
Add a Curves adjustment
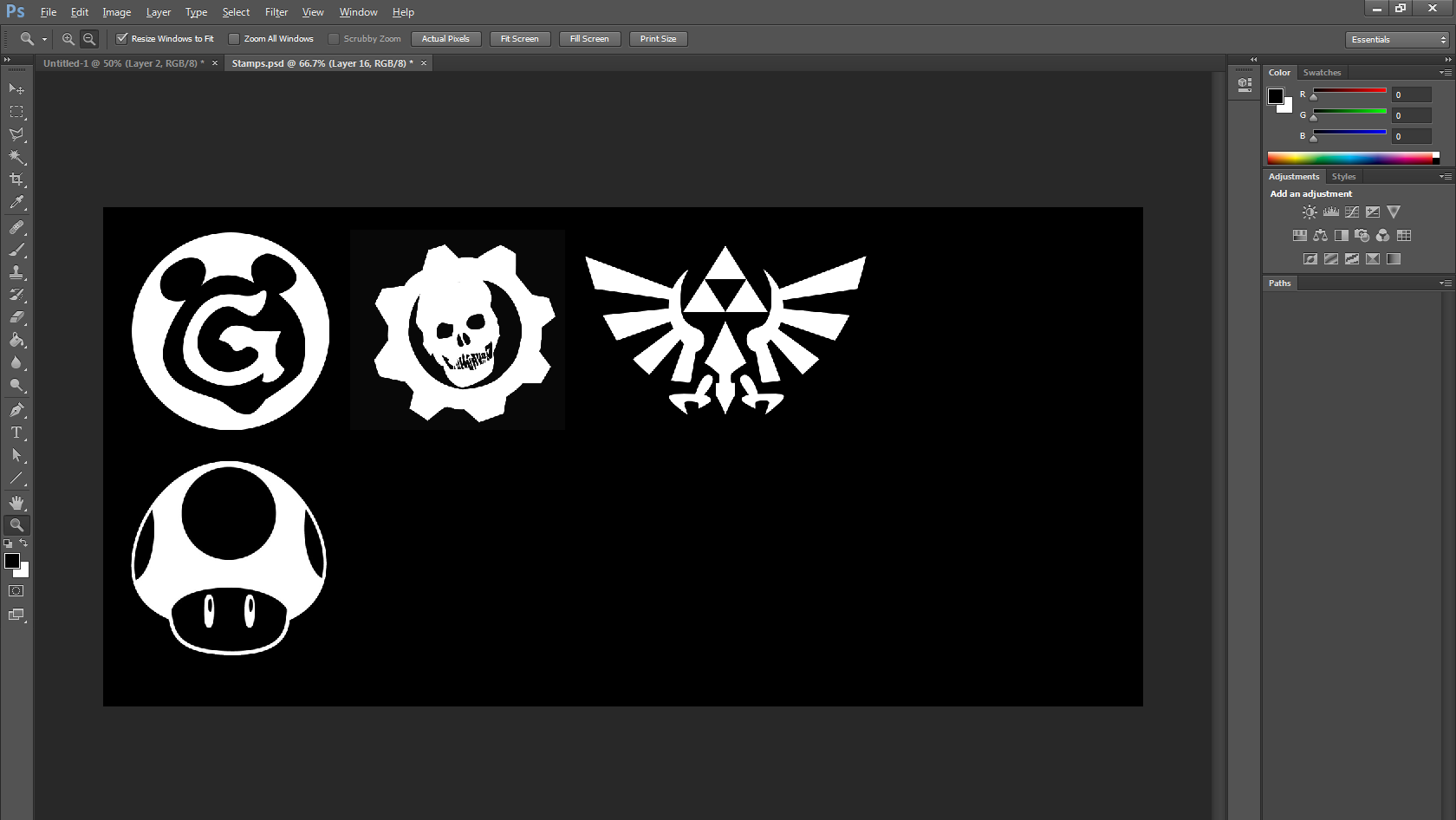(1352, 212)
